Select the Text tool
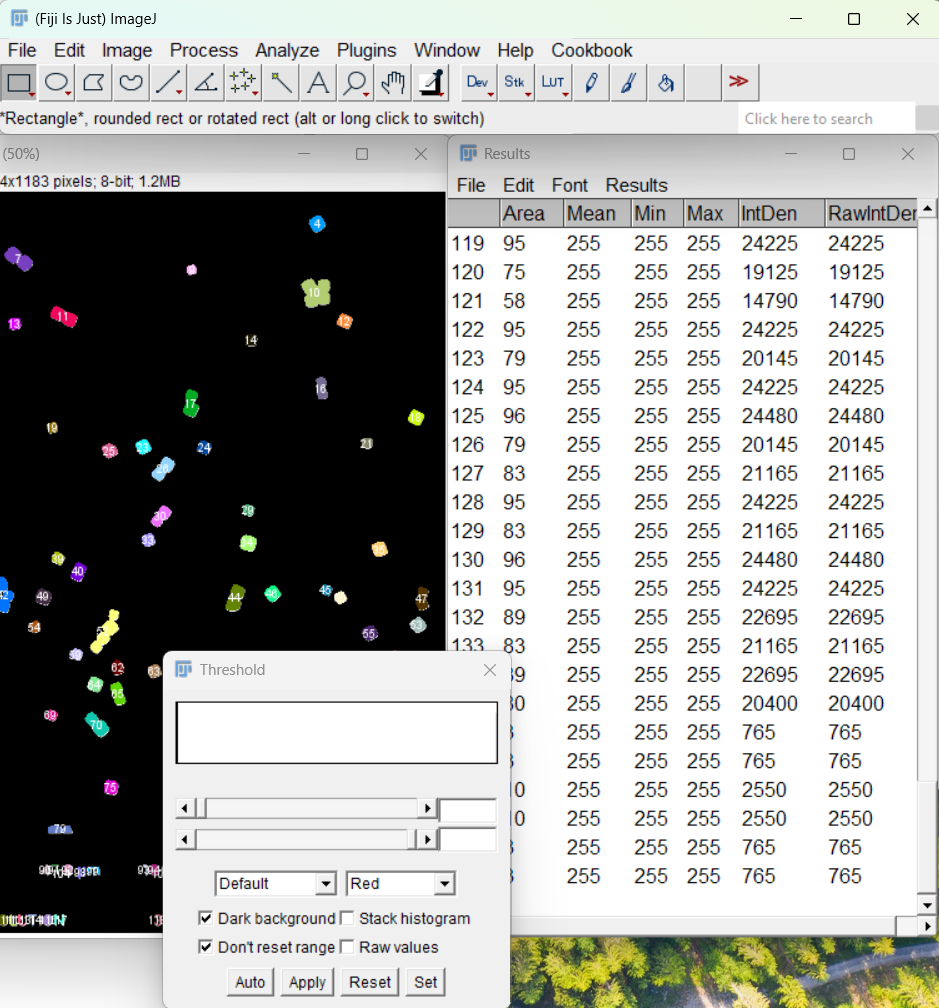The height and width of the screenshot is (1008, 939). 318,83
